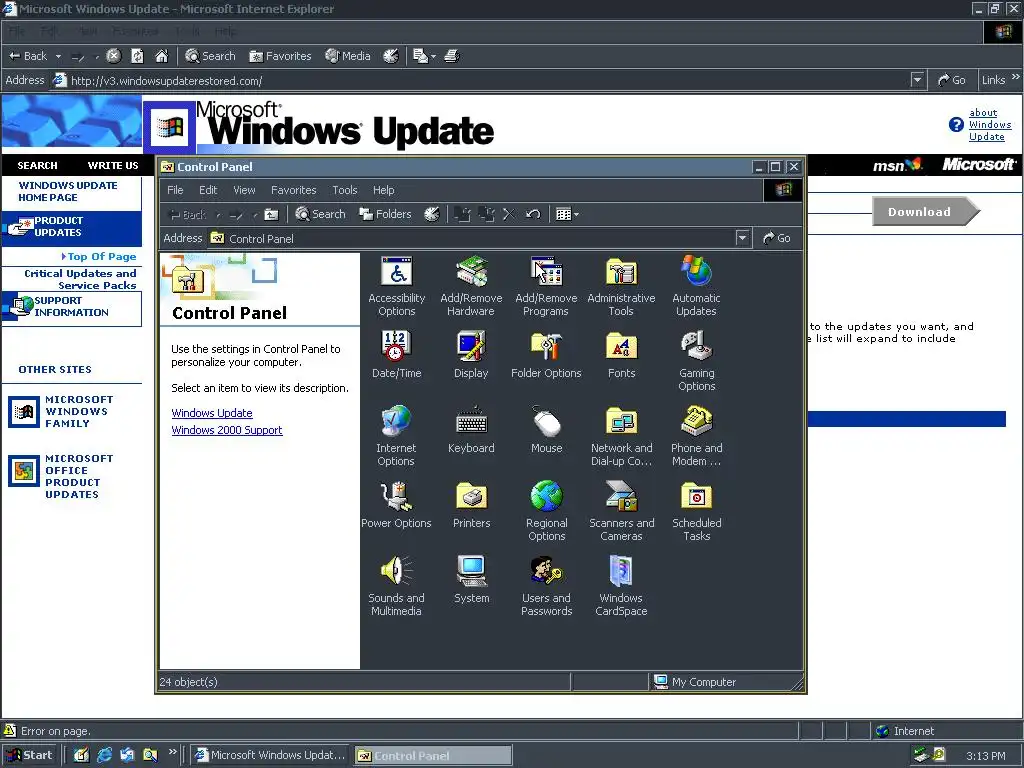The height and width of the screenshot is (768, 1024).
Task: Click the Internet Explorer Quick Launch icon
Action: (104, 755)
